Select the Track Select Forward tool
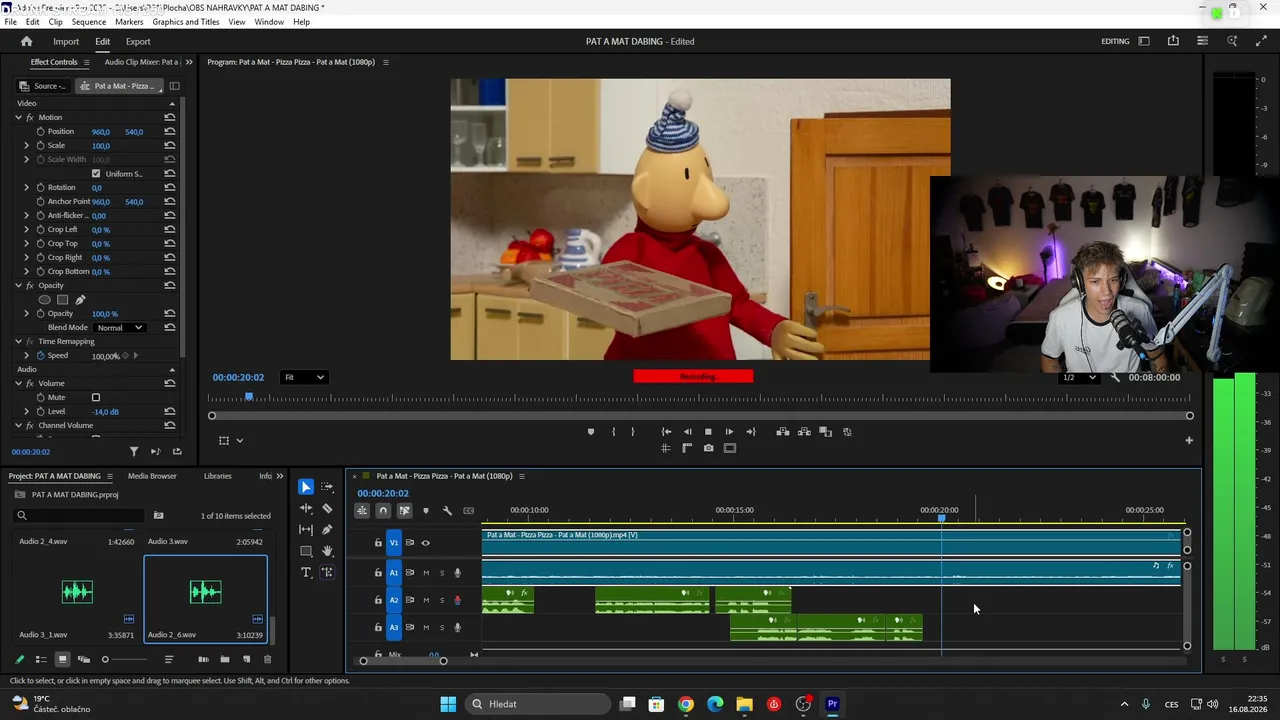 [327, 487]
